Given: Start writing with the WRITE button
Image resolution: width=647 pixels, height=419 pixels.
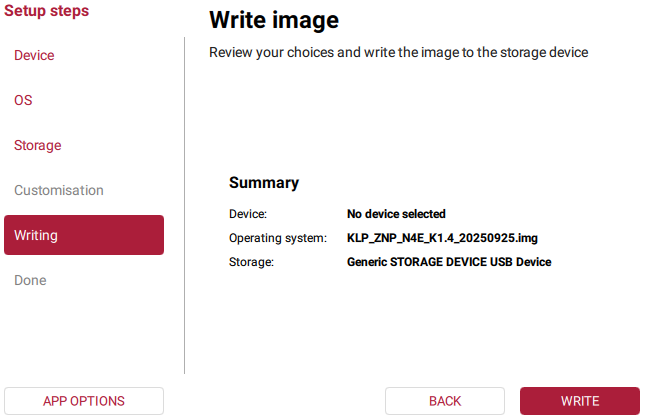Looking at the screenshot, I should [580, 401].
